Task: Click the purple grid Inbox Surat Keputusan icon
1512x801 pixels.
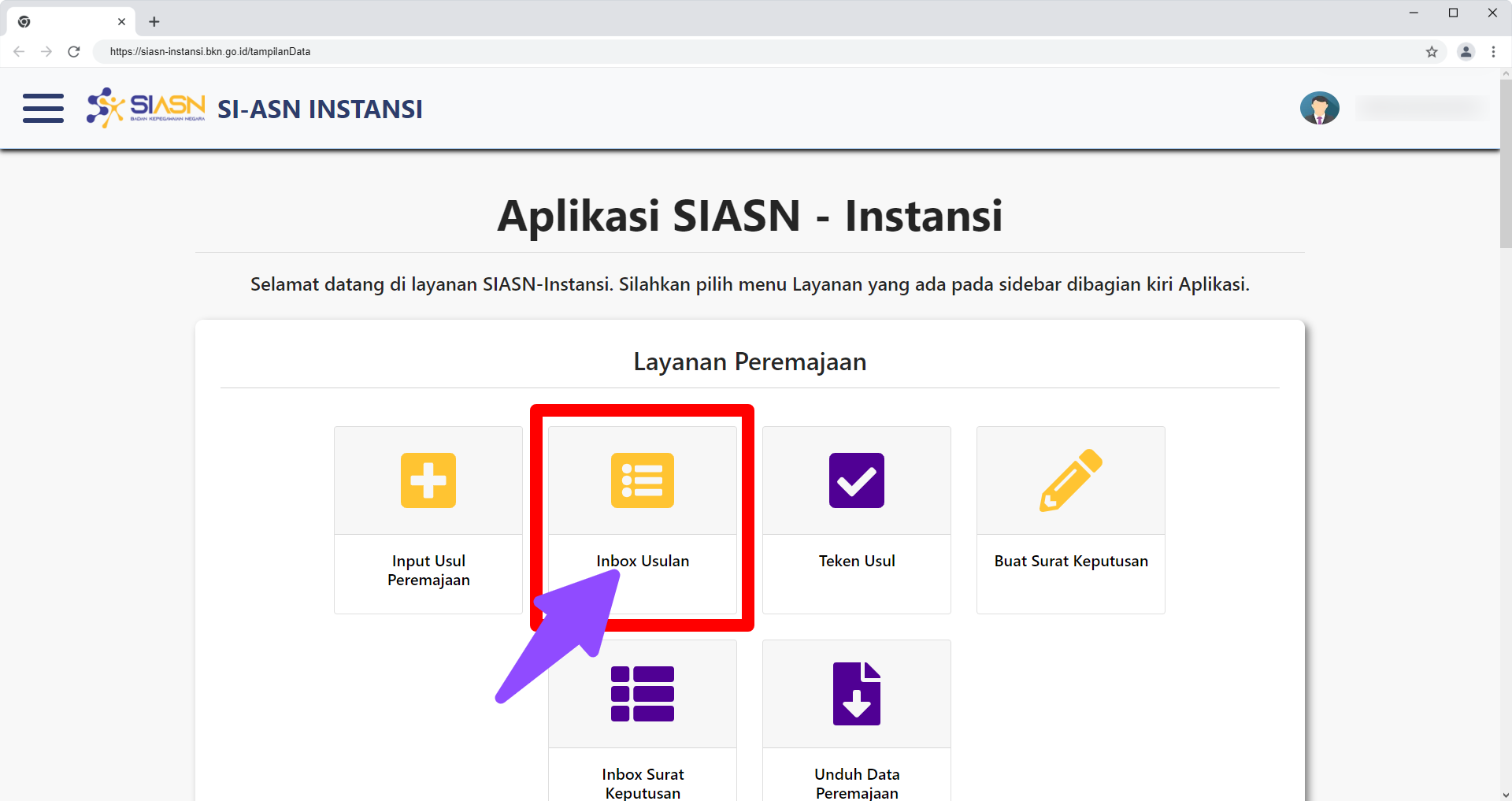Action: (643, 694)
